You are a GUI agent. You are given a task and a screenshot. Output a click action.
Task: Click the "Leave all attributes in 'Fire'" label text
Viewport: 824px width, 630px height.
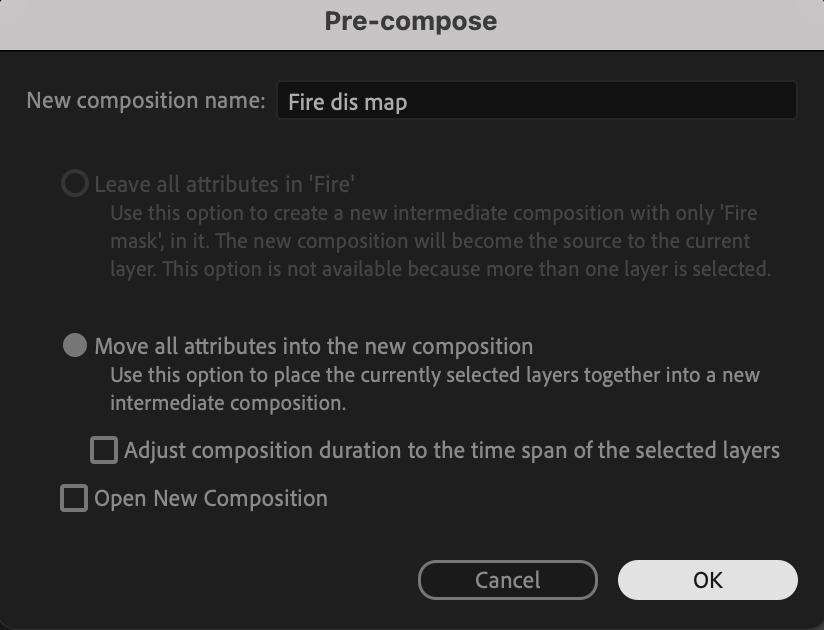pos(225,184)
